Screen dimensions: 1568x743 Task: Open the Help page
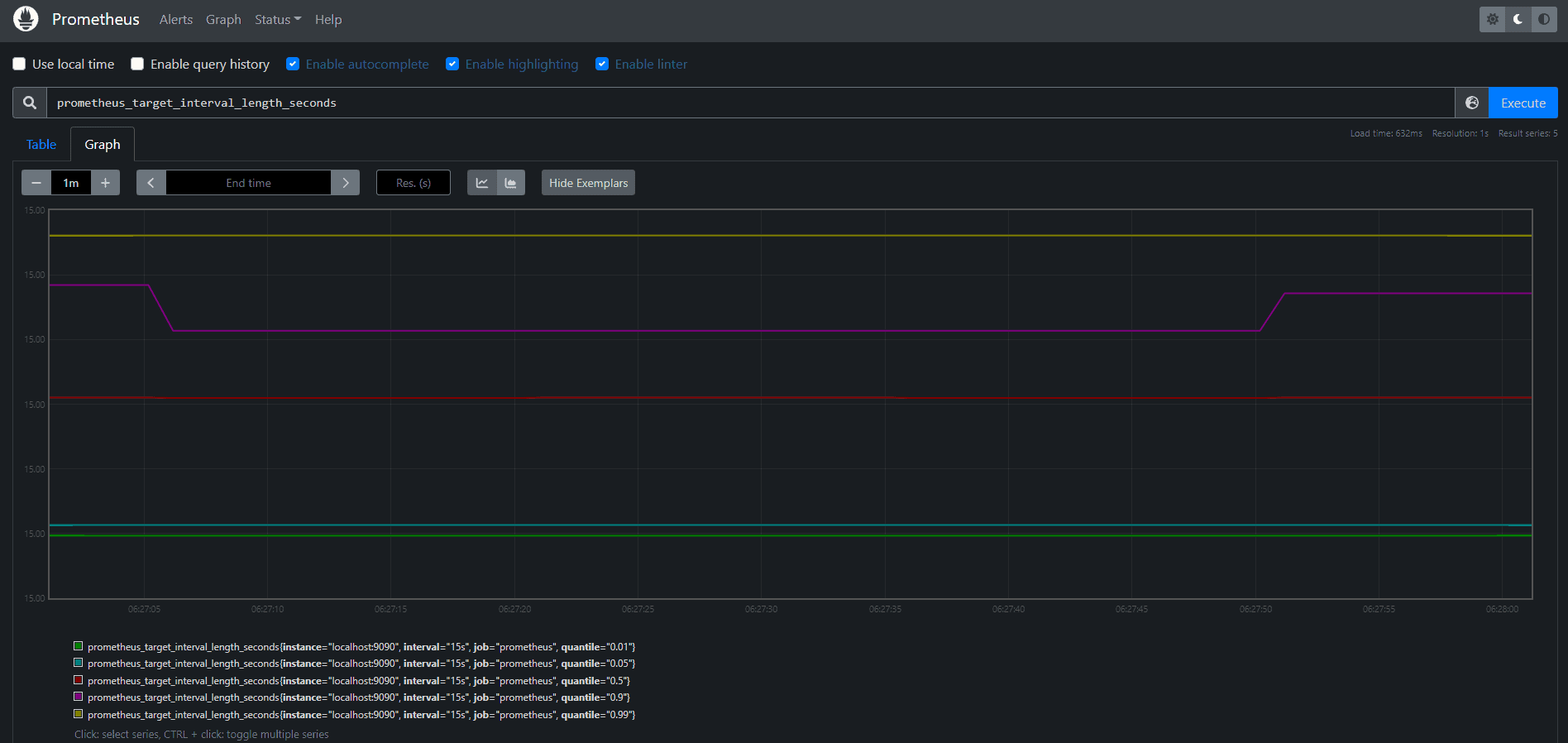point(328,19)
